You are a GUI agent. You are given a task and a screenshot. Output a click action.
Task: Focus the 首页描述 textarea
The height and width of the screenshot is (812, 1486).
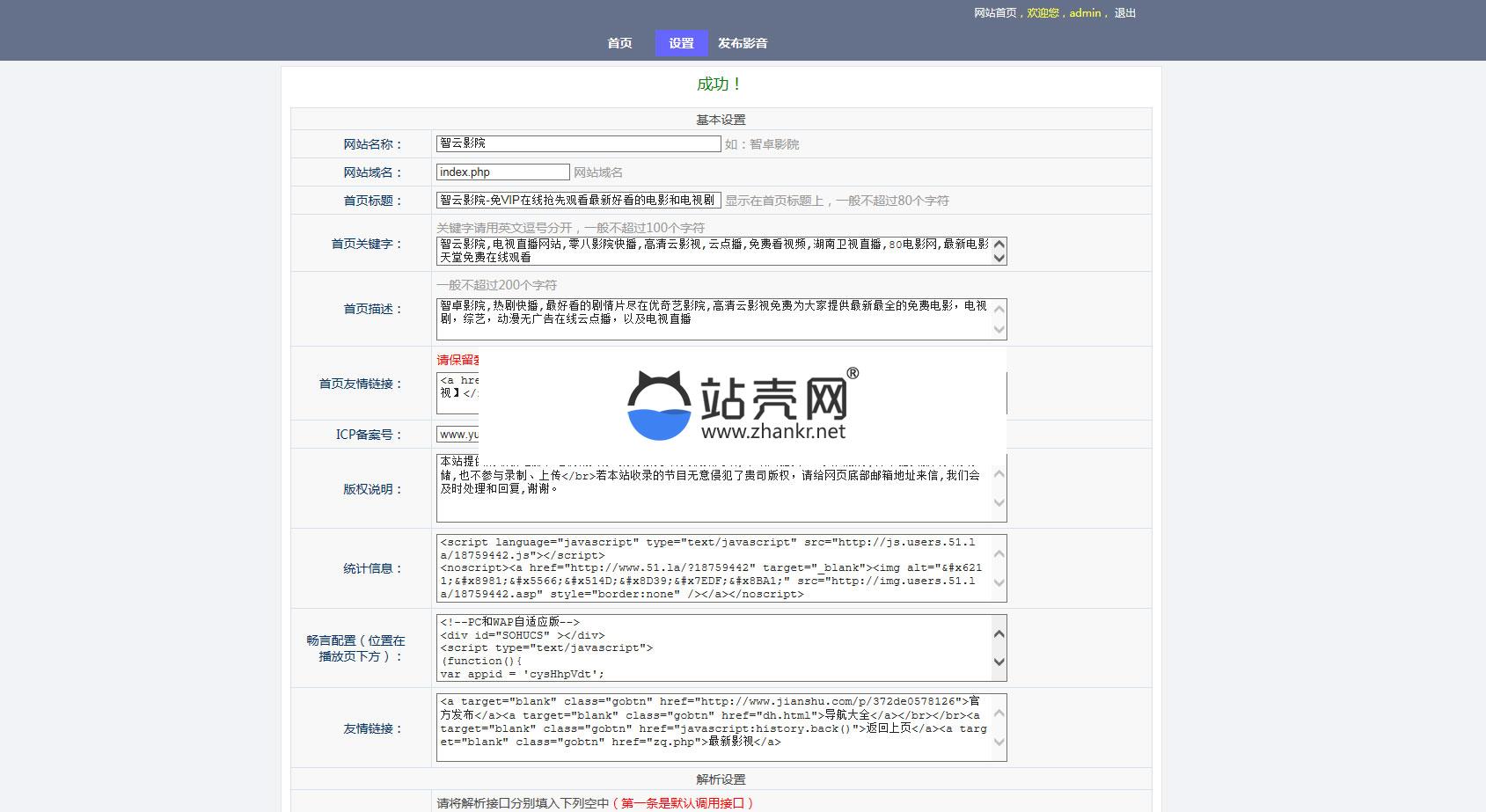pos(713,319)
